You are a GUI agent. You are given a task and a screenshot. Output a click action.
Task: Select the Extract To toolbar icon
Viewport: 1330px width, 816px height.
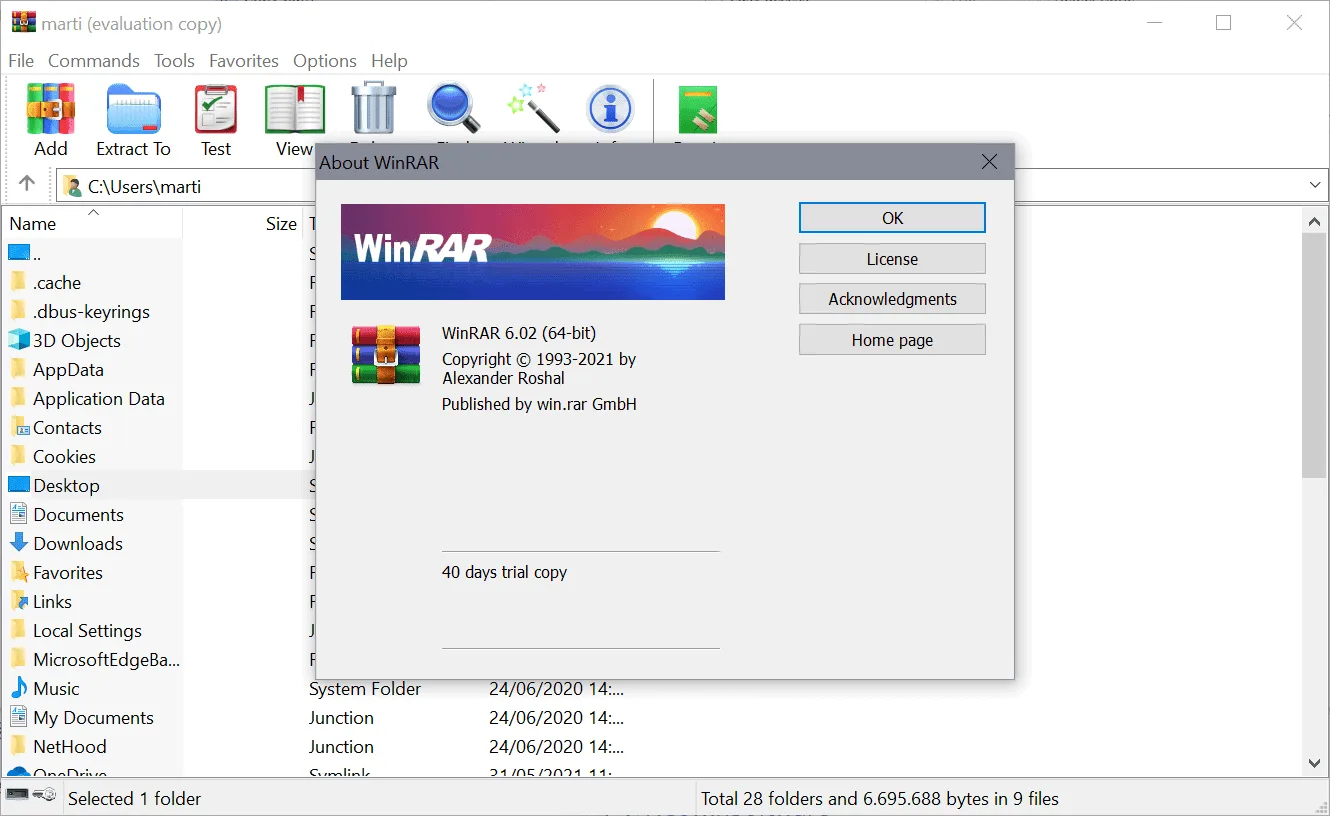point(133,110)
